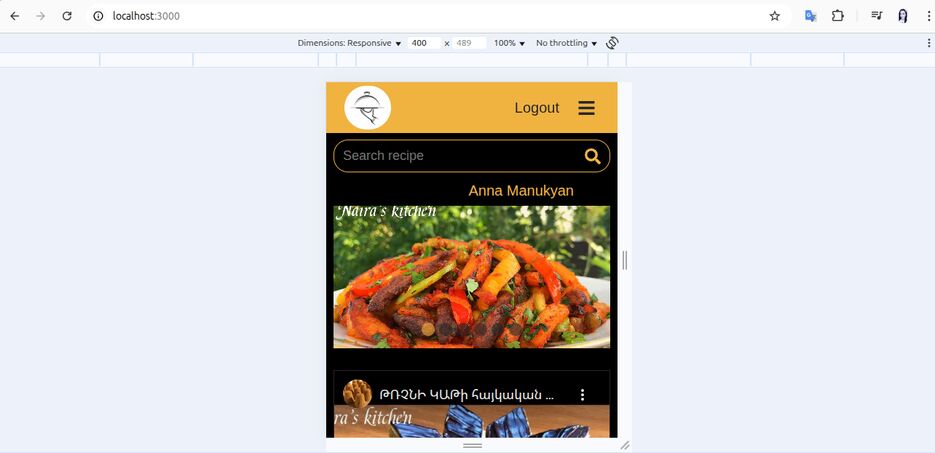Open the user profile avatar in browser
Screen dimensions: 935x453
click(903, 16)
